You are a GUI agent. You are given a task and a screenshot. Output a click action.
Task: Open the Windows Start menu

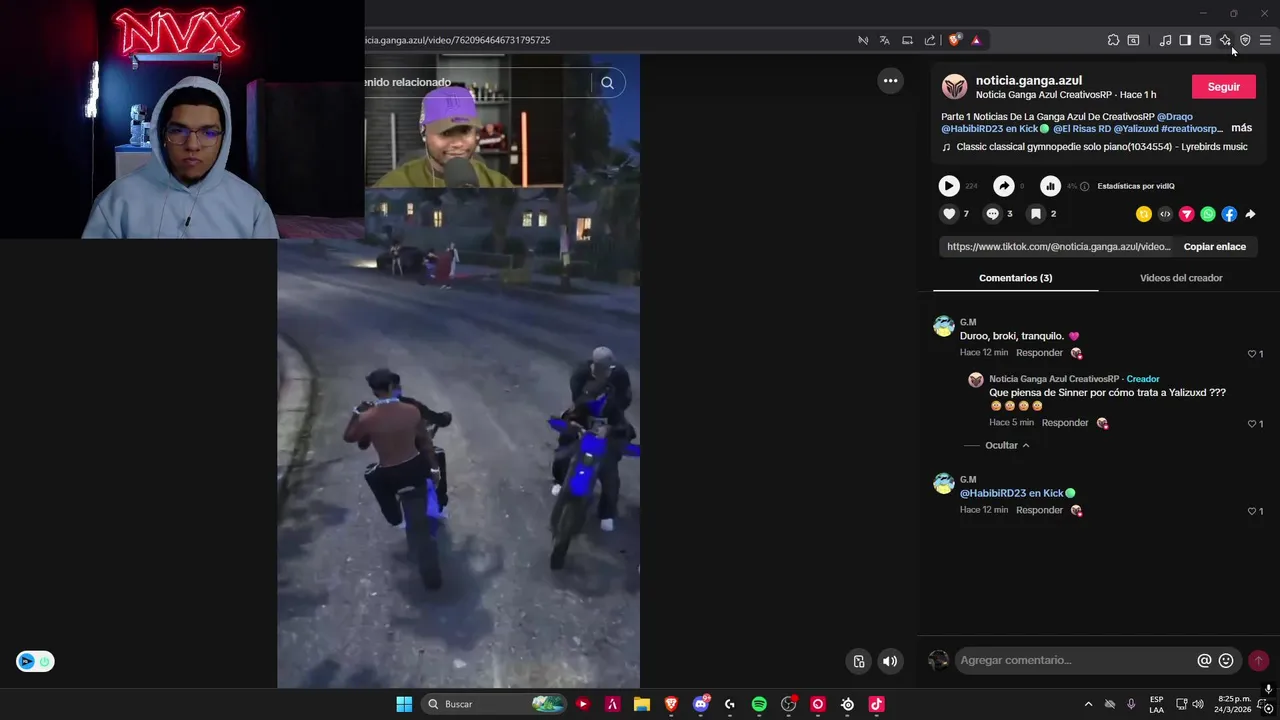(404, 704)
